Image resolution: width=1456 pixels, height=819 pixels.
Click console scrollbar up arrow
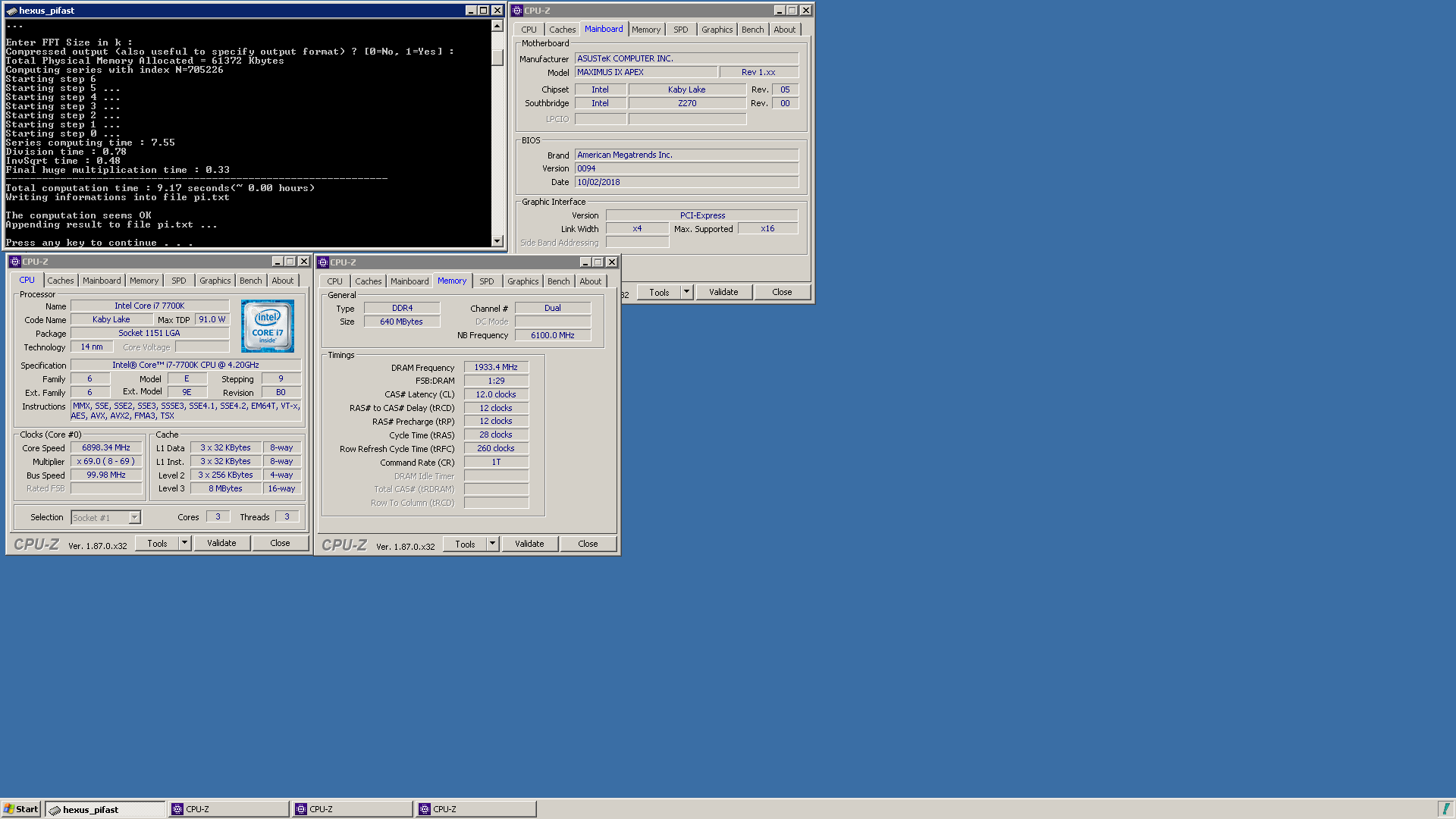click(497, 26)
